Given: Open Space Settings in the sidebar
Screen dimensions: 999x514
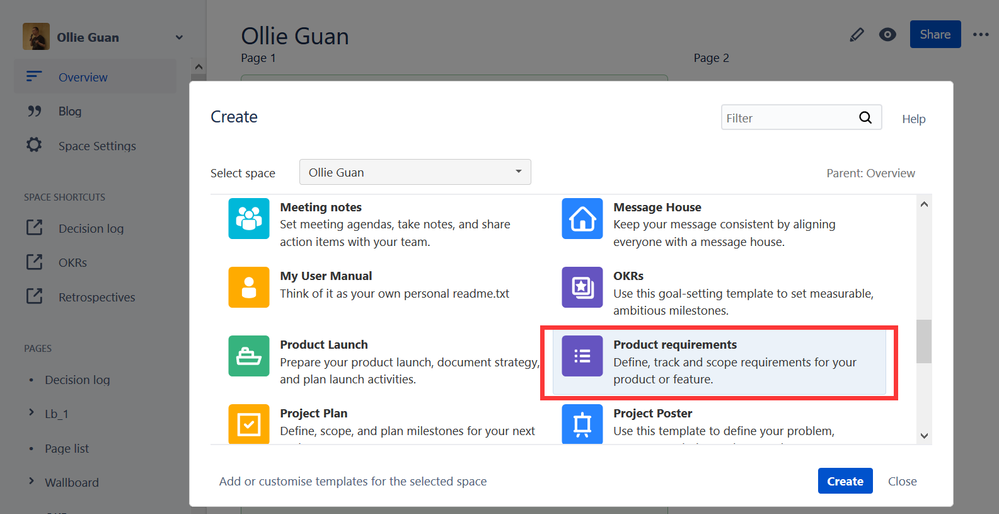Looking at the screenshot, I should point(97,146).
